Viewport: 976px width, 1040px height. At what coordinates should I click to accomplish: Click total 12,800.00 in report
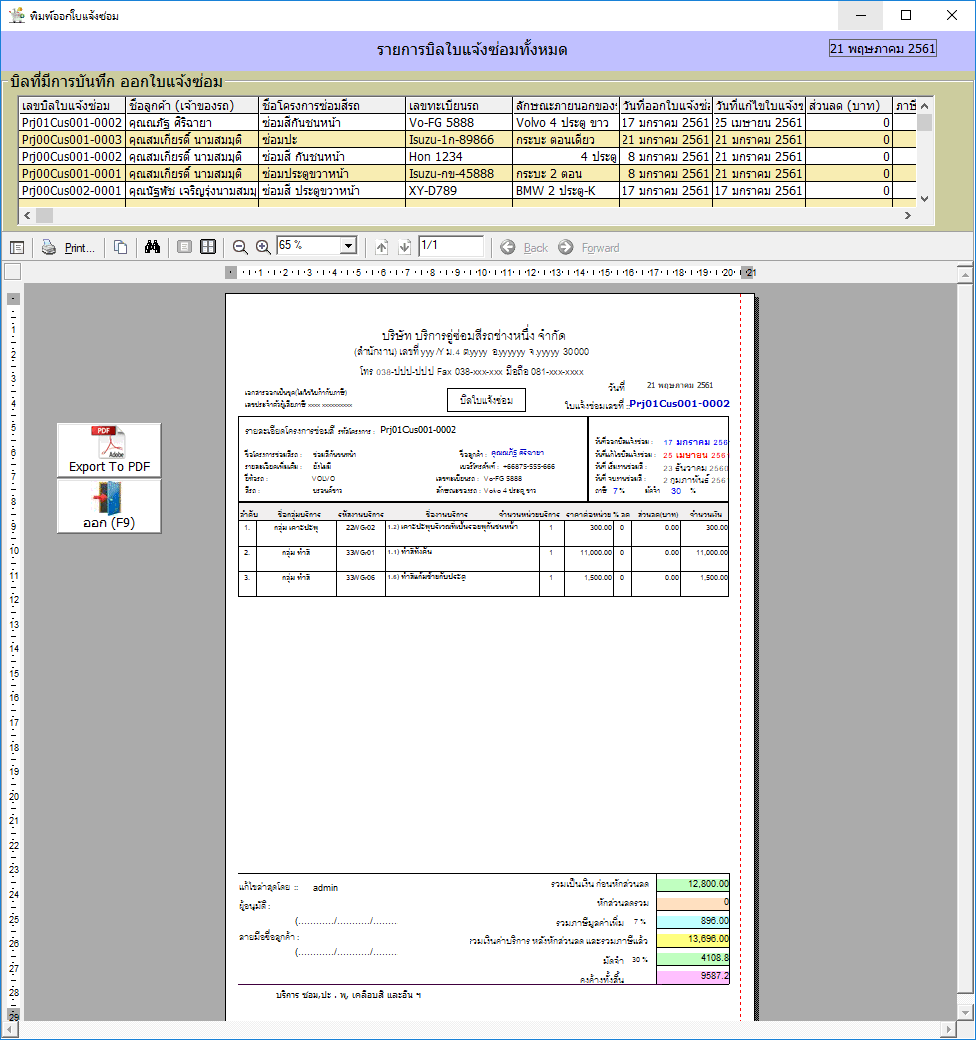693,883
